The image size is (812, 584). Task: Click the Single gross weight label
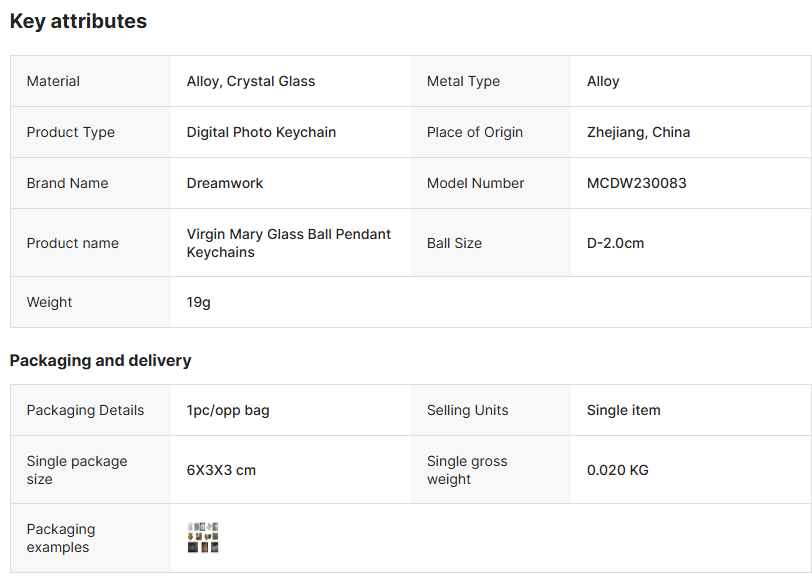pos(467,470)
